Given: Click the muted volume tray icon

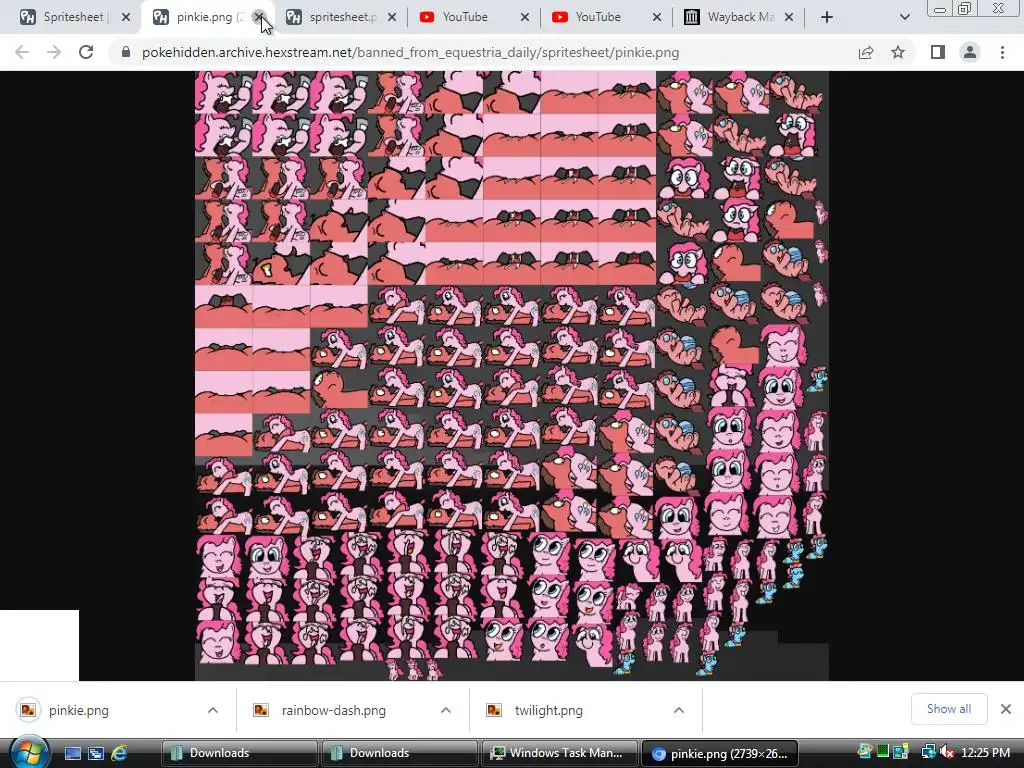Looking at the screenshot, I should click(x=946, y=752).
